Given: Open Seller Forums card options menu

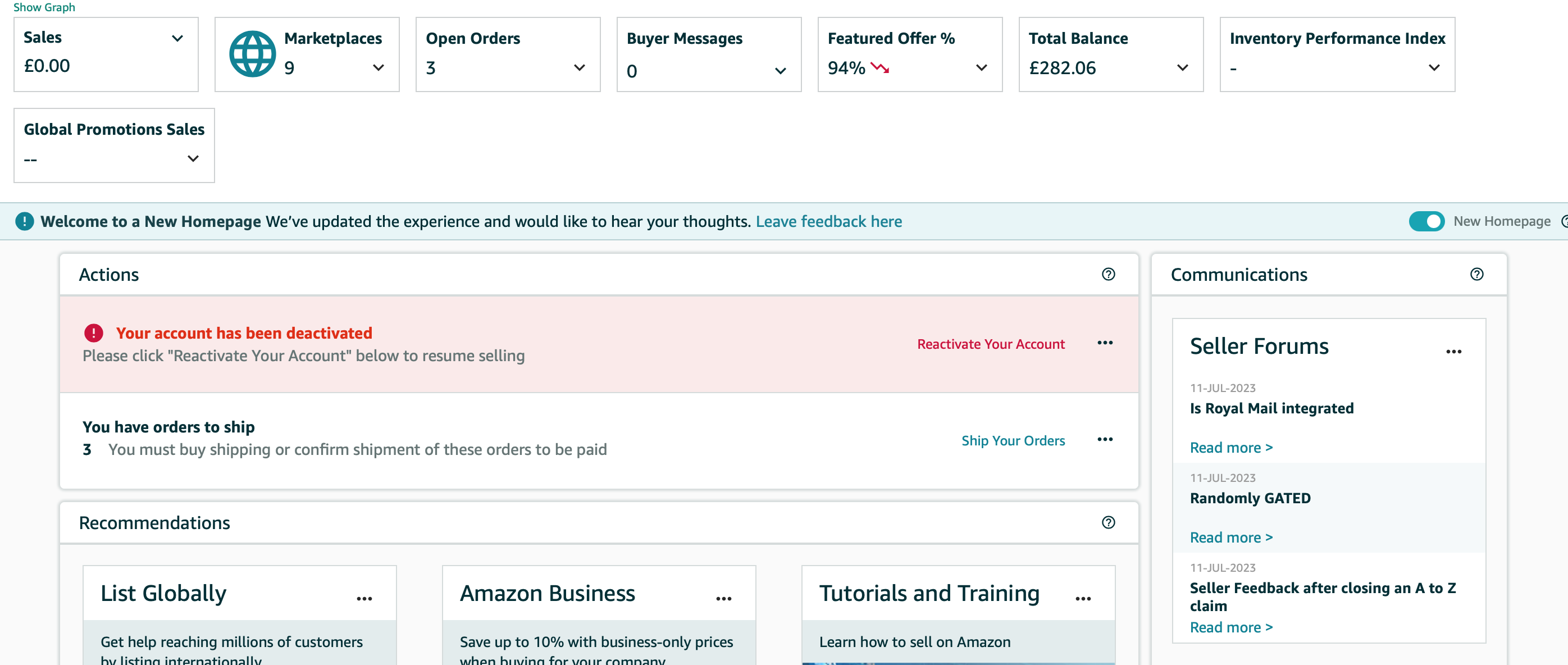Looking at the screenshot, I should (1453, 352).
